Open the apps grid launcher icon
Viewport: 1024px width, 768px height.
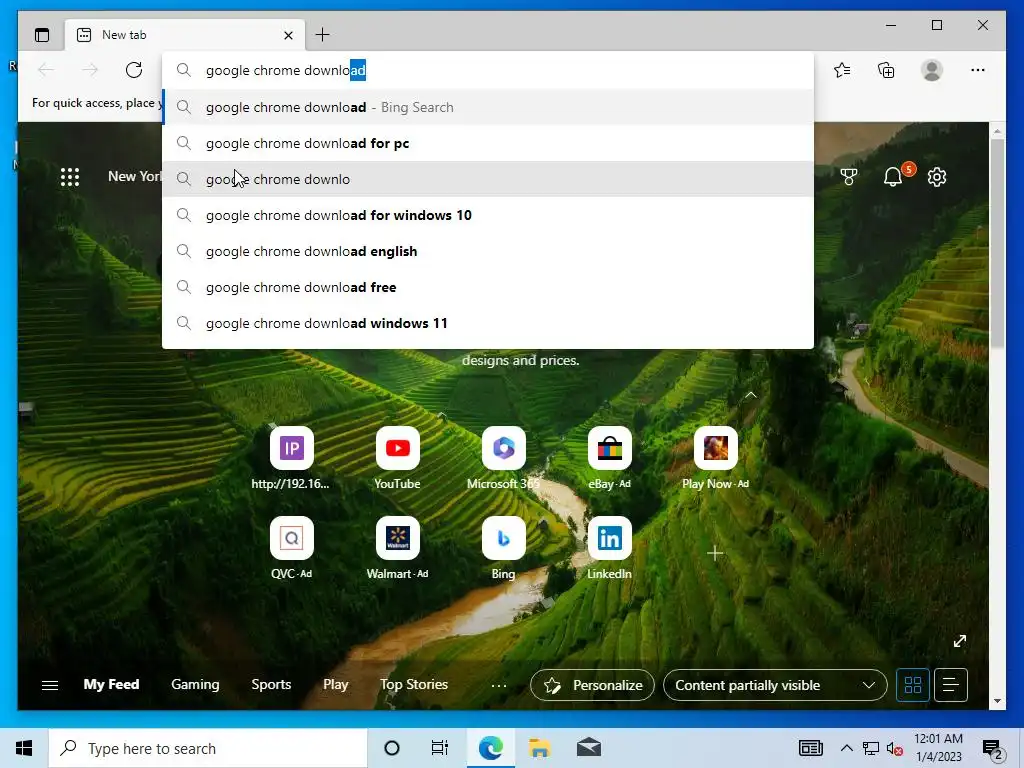point(70,177)
